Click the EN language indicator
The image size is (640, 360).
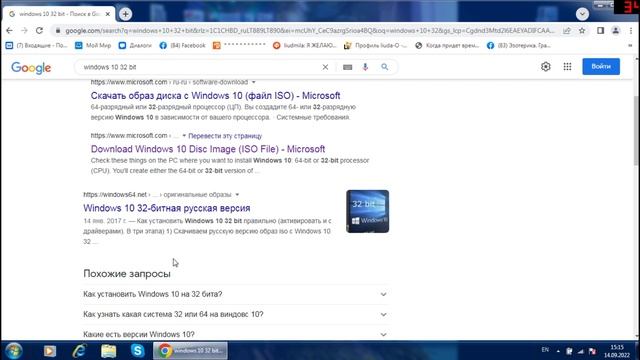coord(545,350)
